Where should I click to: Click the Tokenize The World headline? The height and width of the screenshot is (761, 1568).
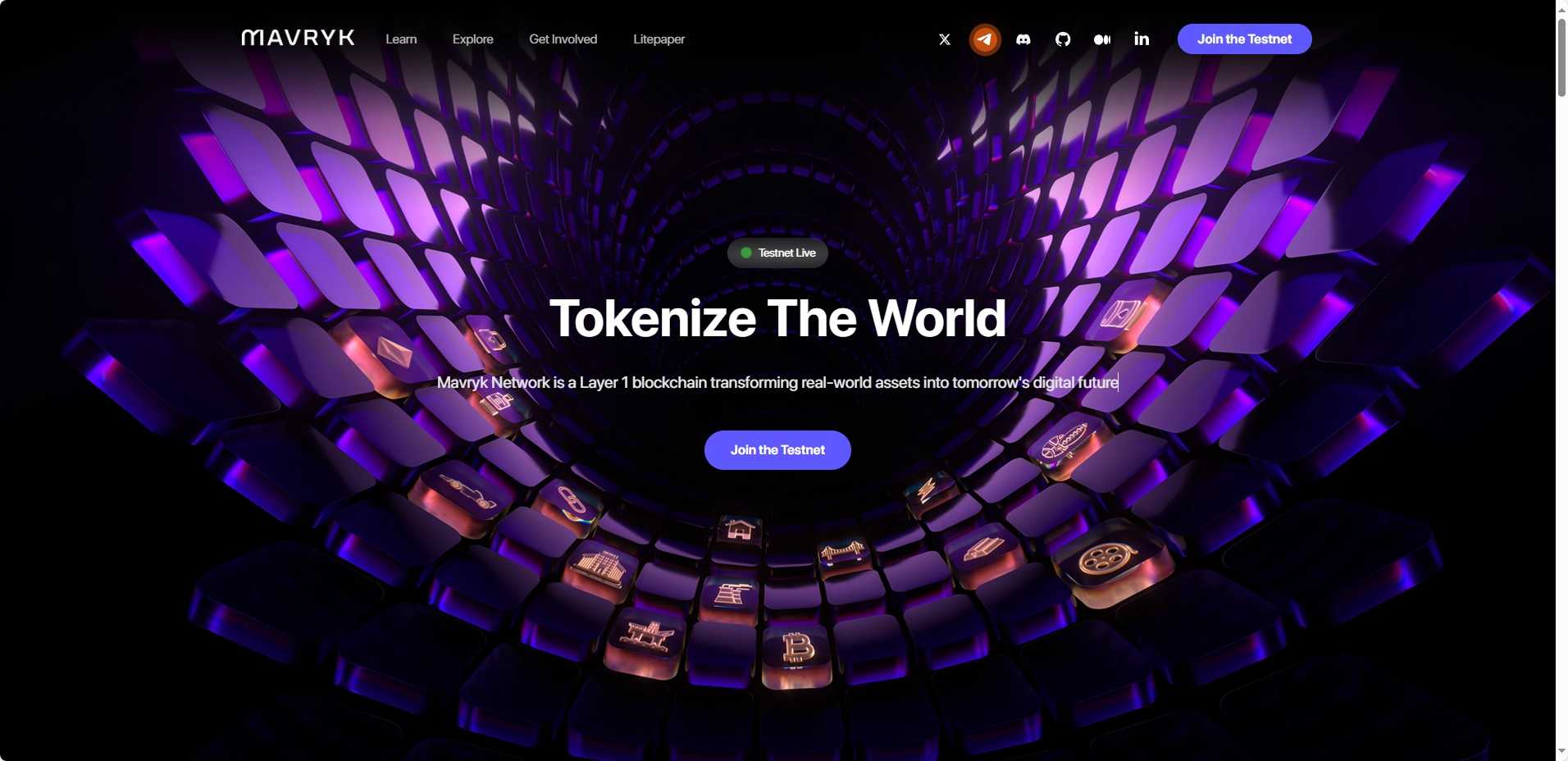(777, 318)
